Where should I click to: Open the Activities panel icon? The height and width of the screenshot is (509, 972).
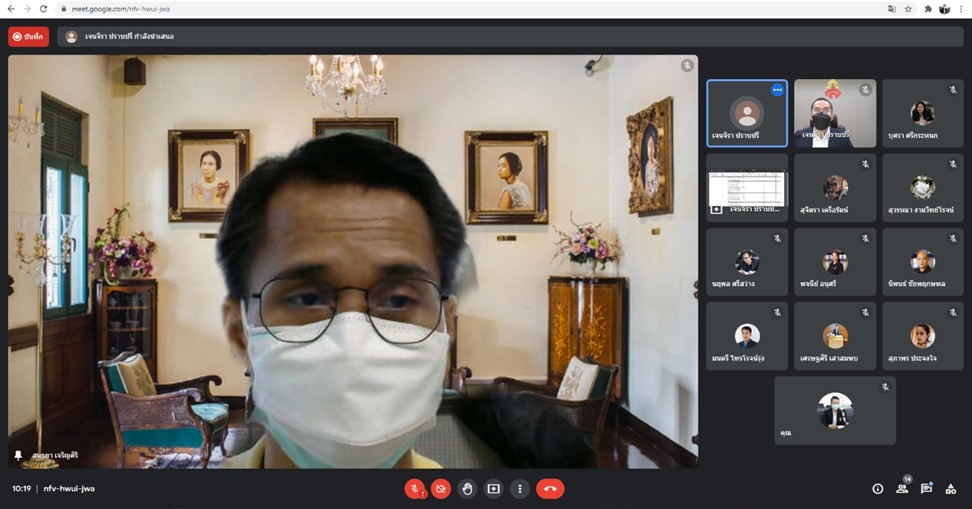950,489
